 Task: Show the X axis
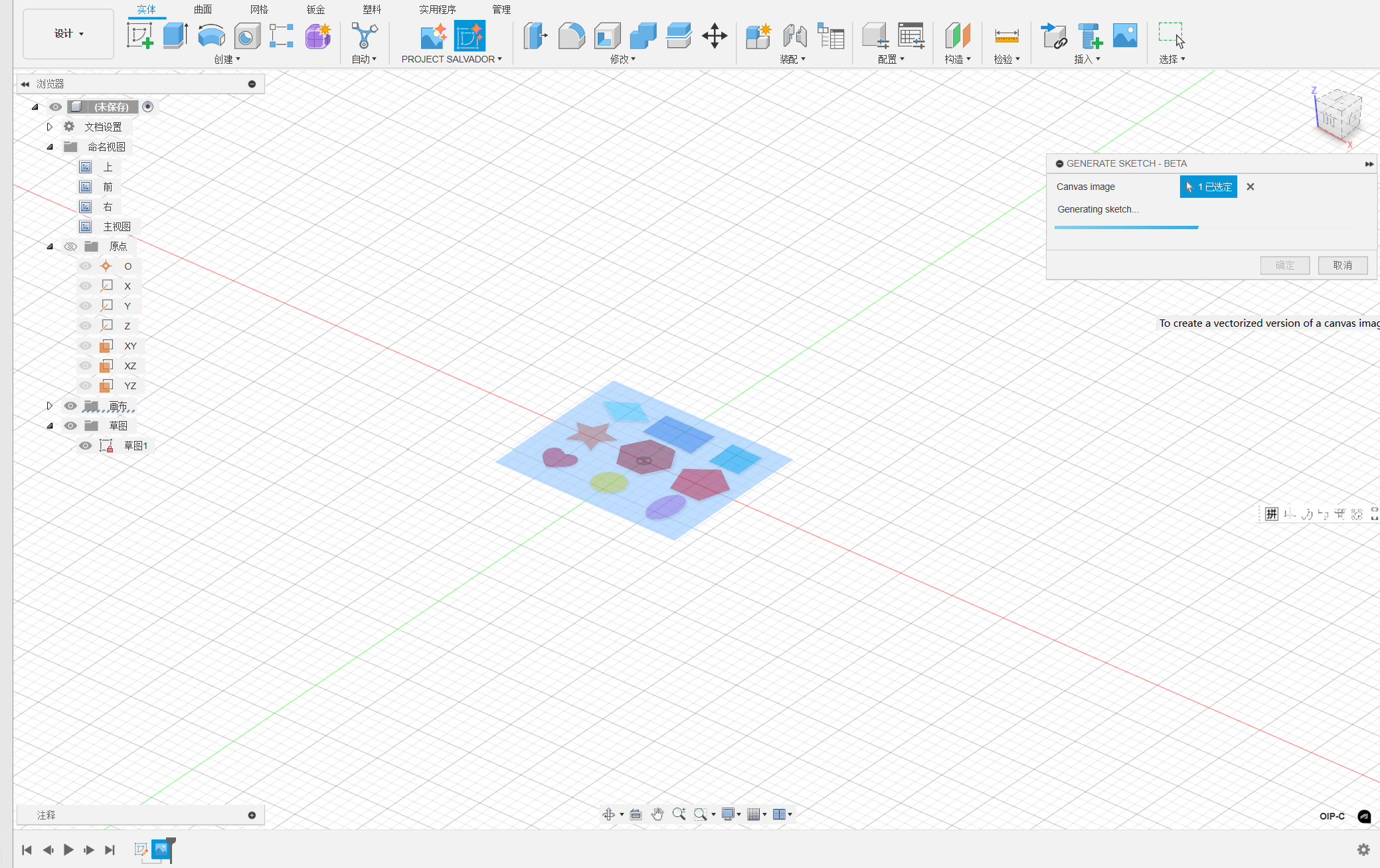click(x=85, y=286)
